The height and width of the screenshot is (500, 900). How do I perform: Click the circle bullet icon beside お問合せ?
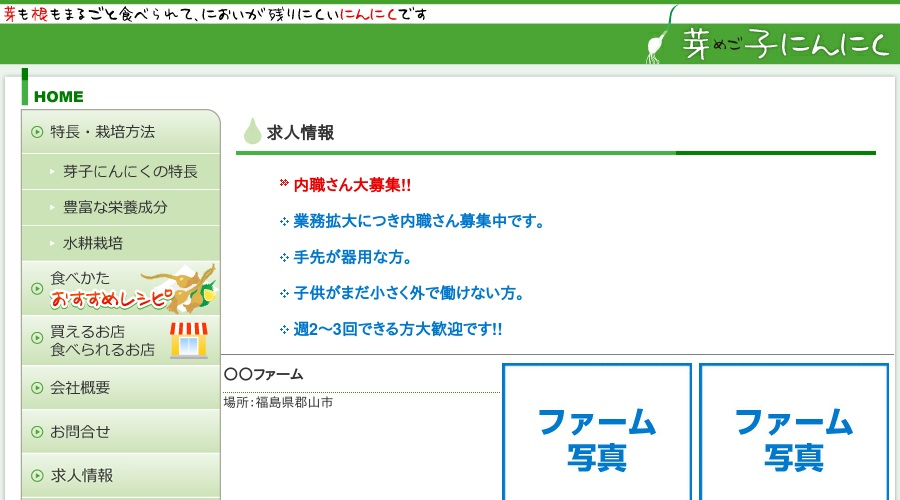(37, 432)
